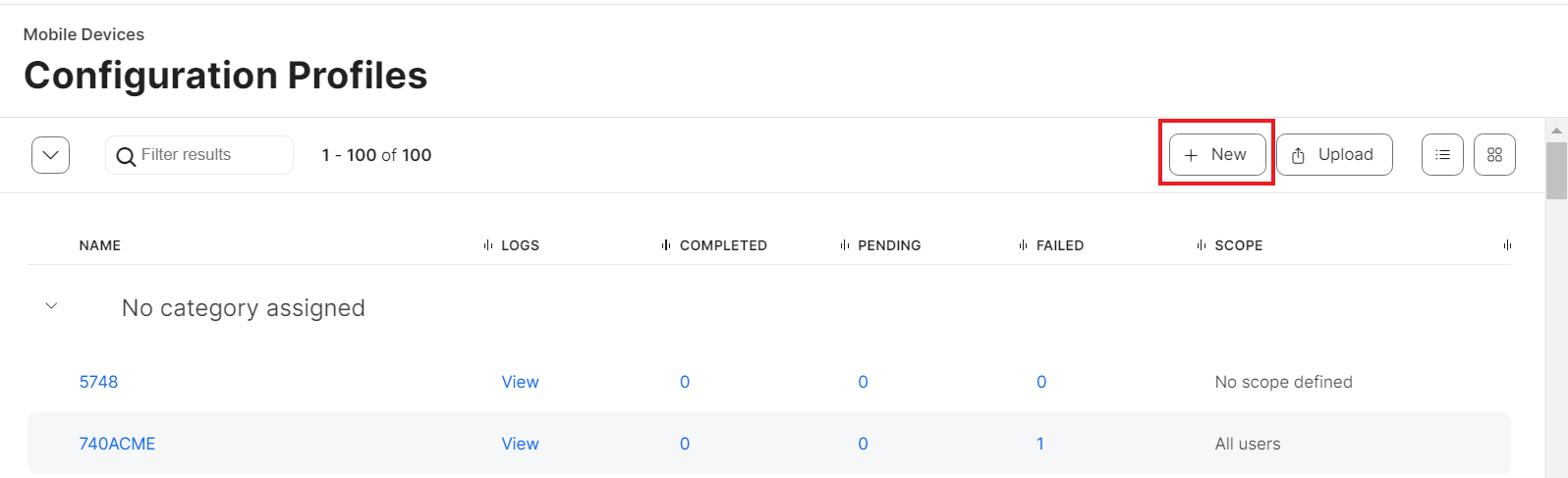
Task: Create a New configuration profile
Action: 1216,155
